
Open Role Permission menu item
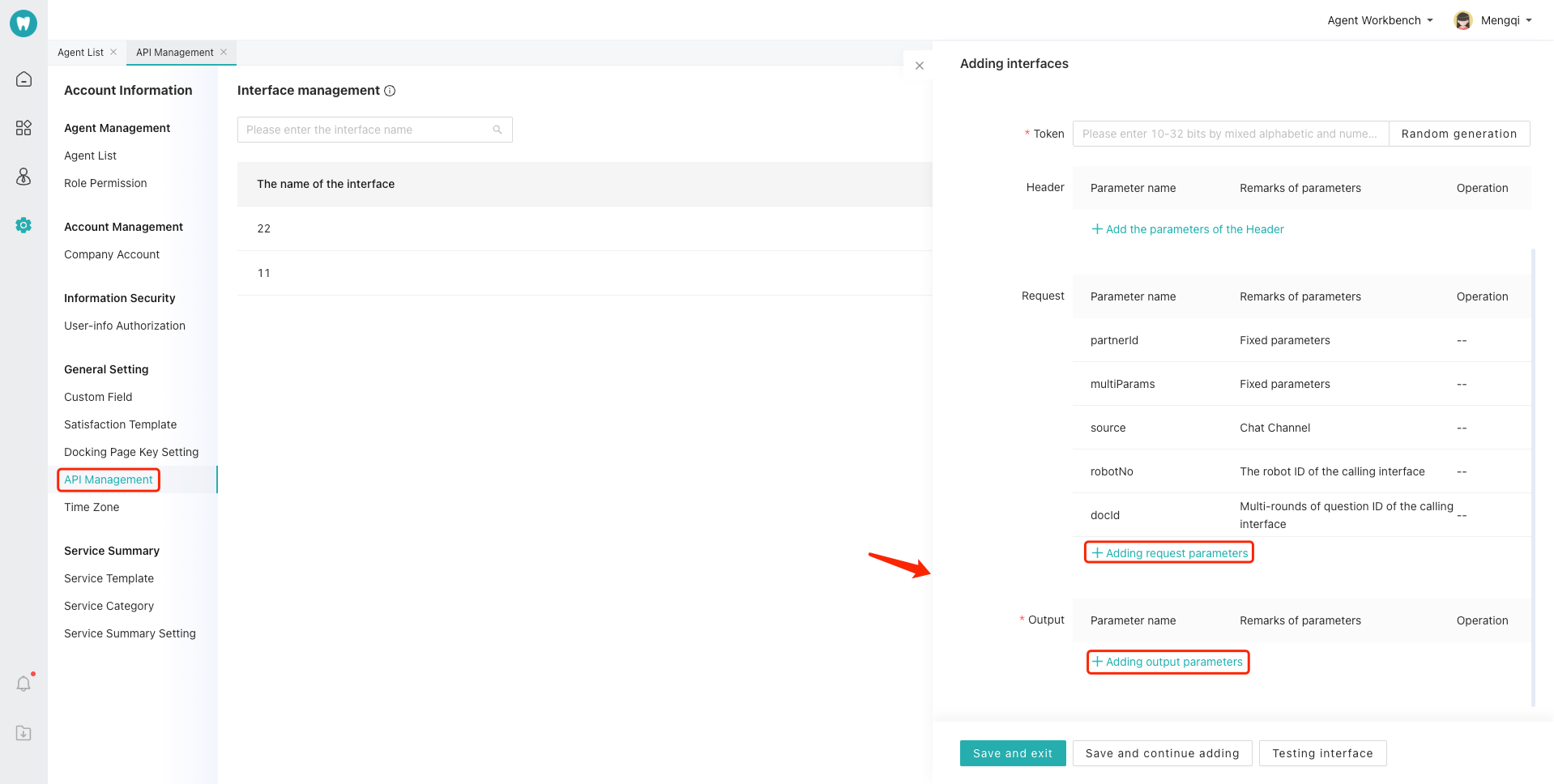105,183
